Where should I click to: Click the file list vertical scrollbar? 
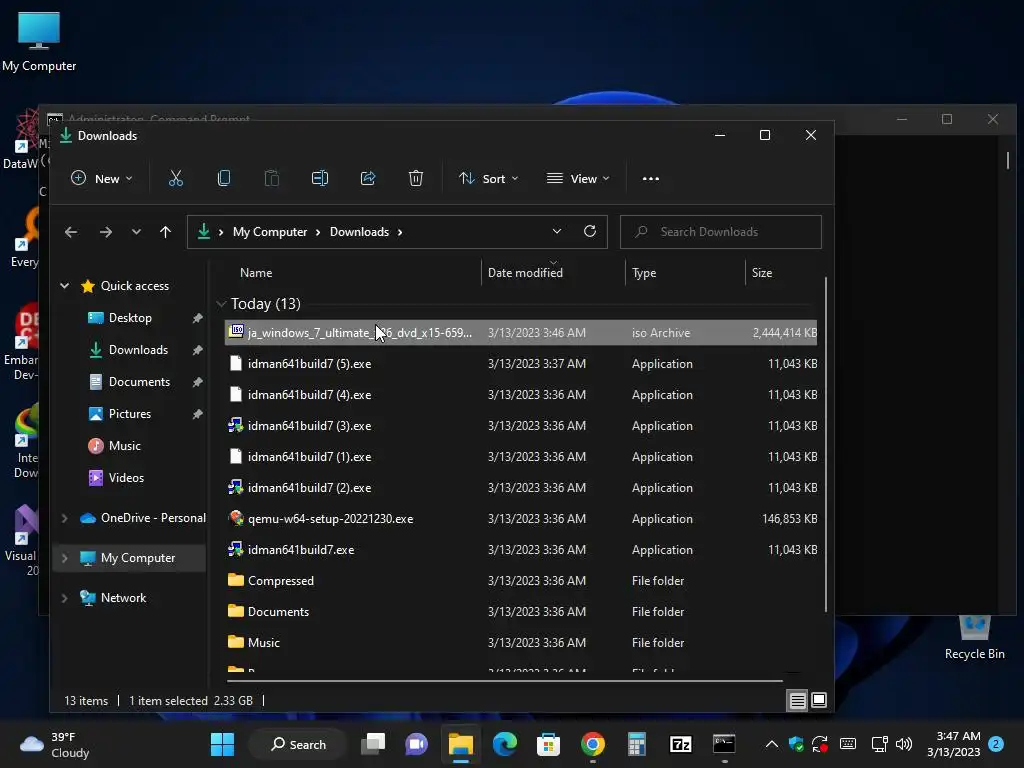(x=825, y=444)
